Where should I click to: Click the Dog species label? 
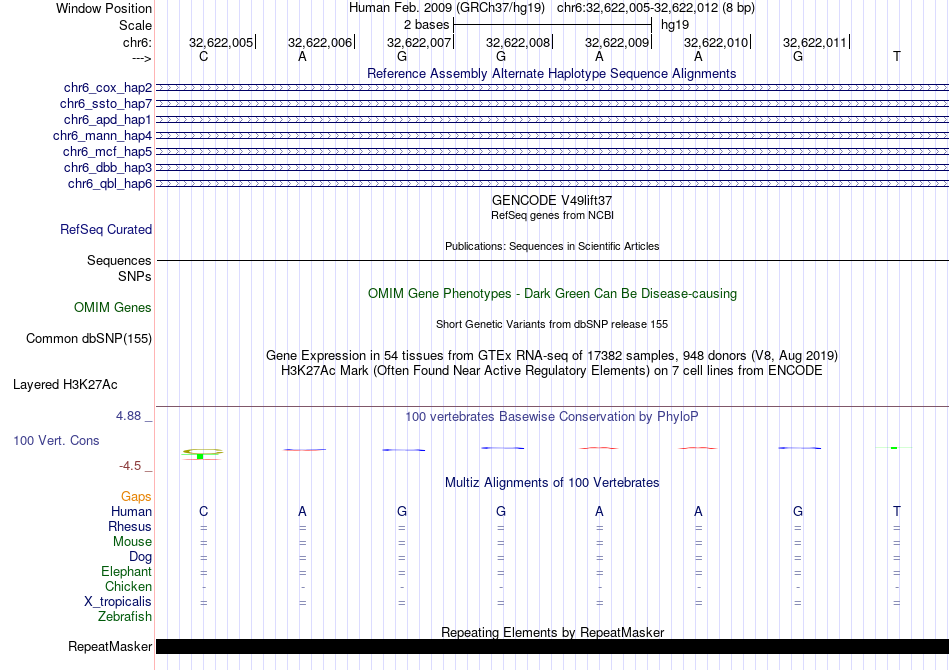point(140,557)
